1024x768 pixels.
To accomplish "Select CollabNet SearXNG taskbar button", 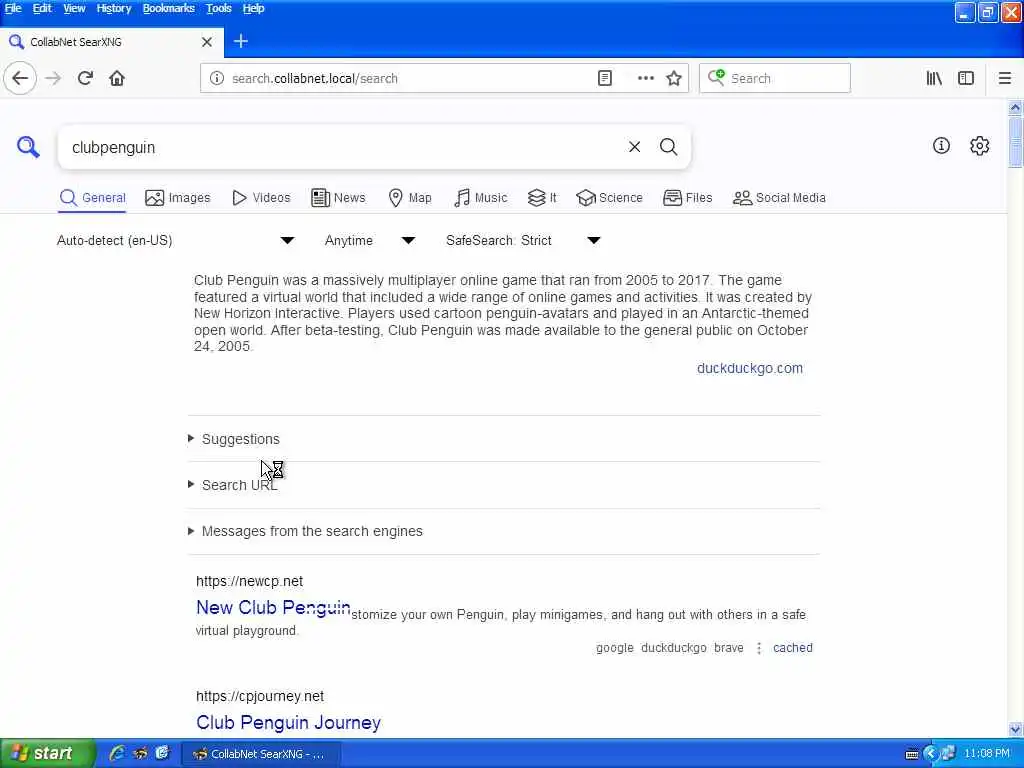I will [260, 754].
